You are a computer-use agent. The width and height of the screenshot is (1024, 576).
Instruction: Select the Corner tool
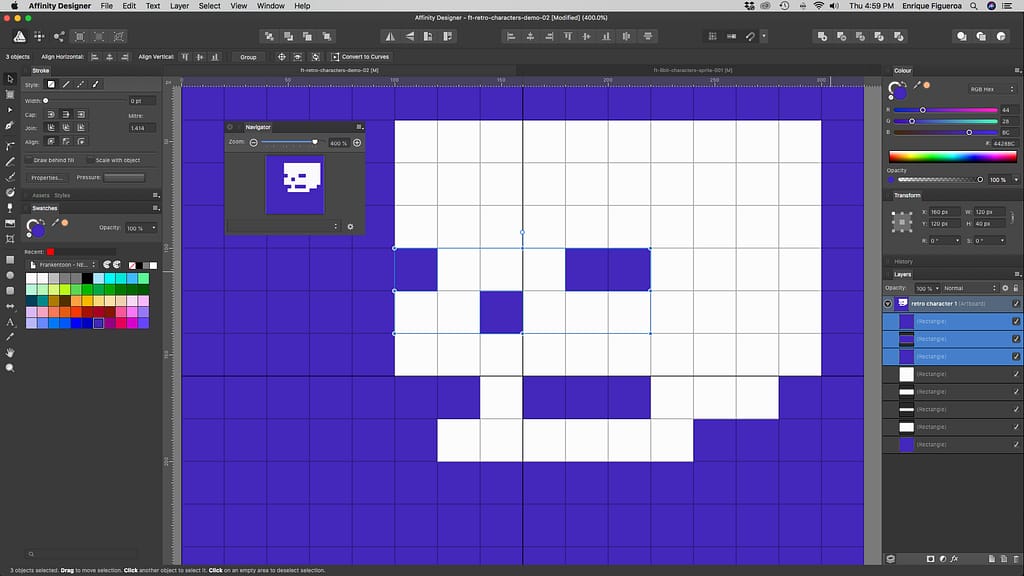coord(10,146)
